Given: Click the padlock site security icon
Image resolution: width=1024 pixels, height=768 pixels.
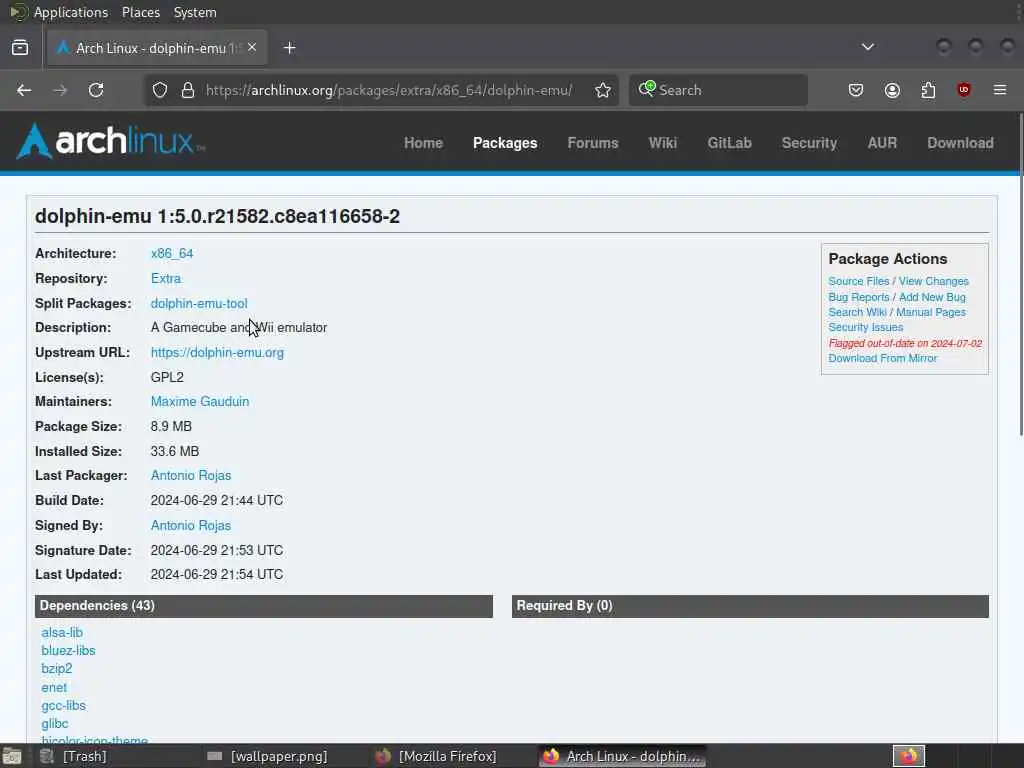Looking at the screenshot, I should [188, 90].
